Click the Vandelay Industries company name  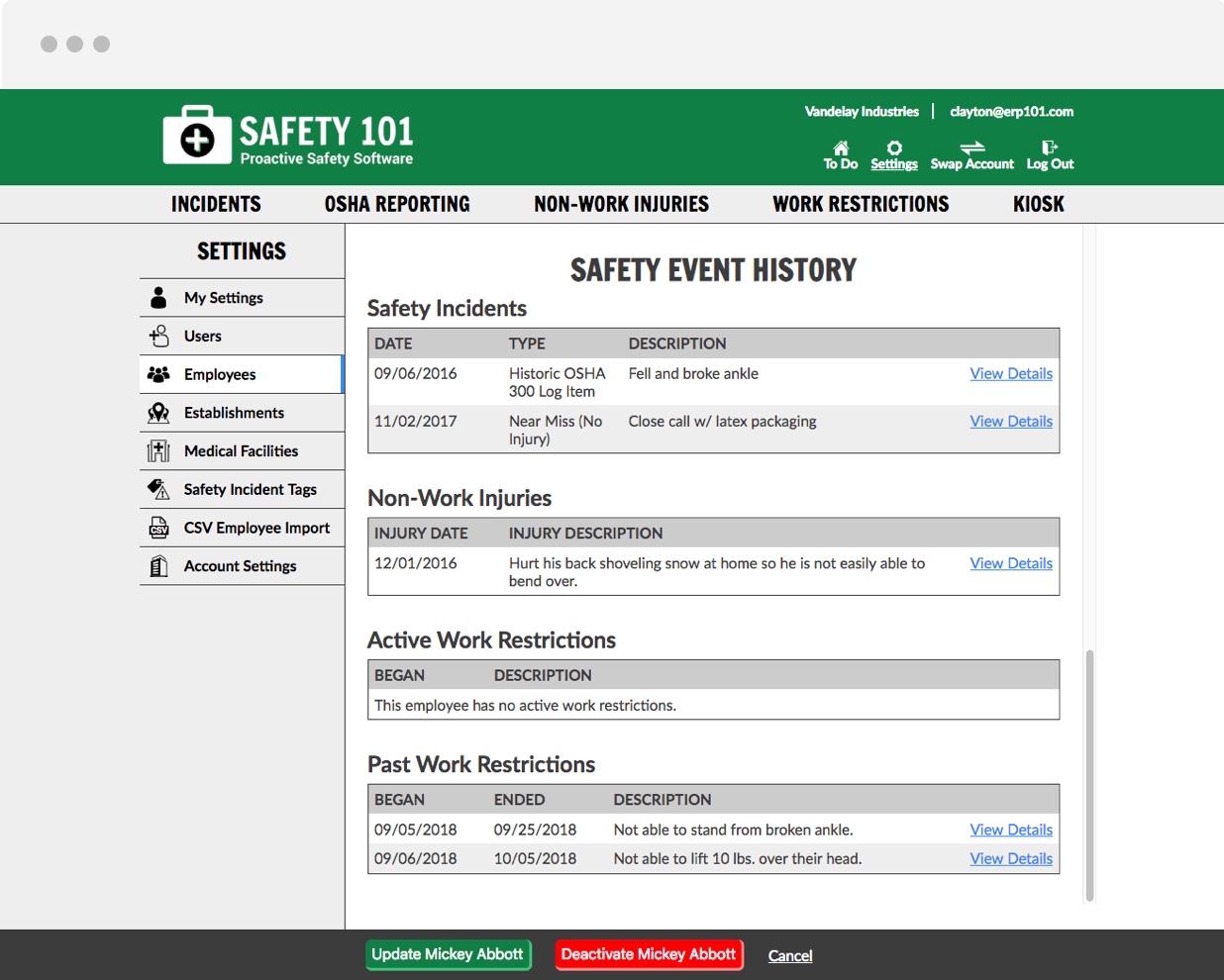pyautogui.click(x=862, y=112)
